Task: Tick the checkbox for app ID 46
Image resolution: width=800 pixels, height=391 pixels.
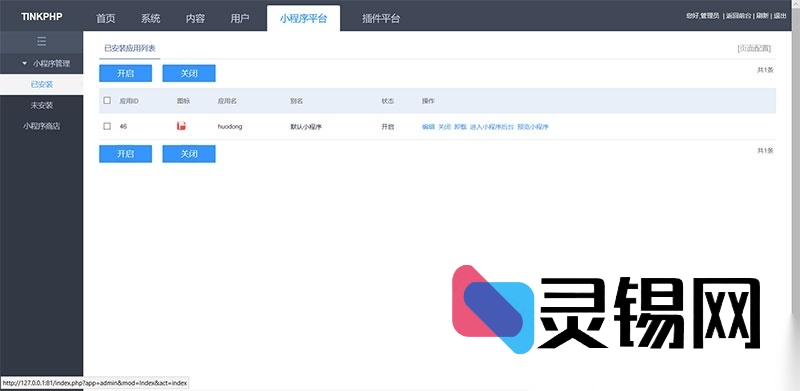Action: click(107, 126)
